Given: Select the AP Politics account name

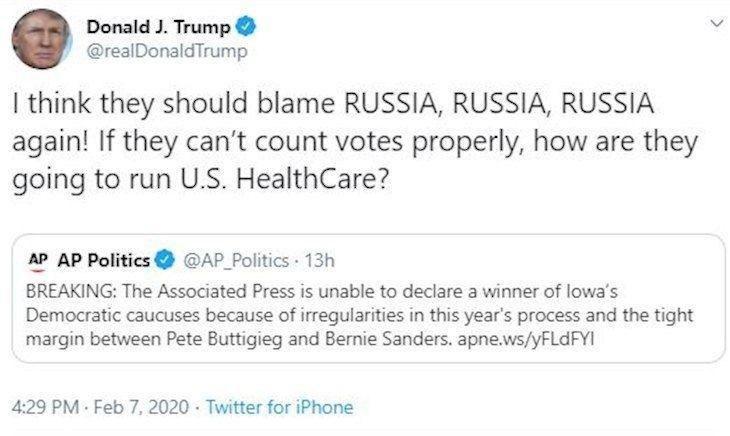Looking at the screenshot, I should pos(103,261).
